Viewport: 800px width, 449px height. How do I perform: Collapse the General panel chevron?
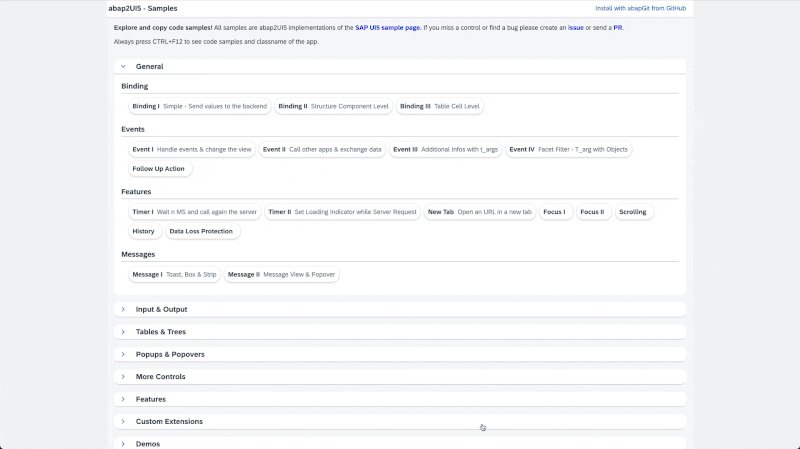[x=123, y=66]
